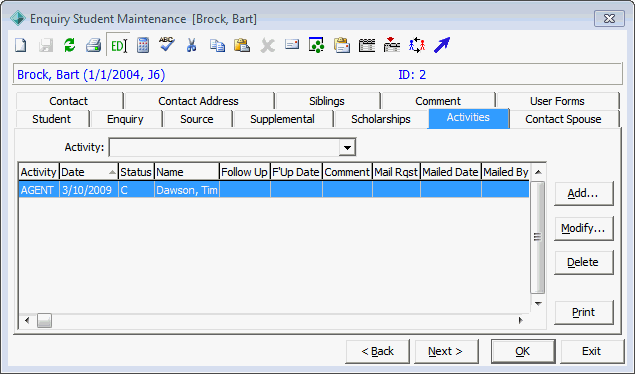This screenshot has height=374, width=635.
Task: Run the ABC spell check icon
Action: pos(167,44)
